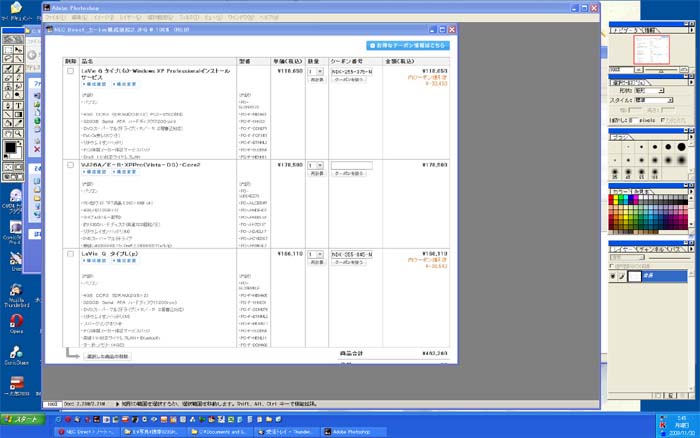Click the empty coupon field in VJ26A row

click(x=351, y=166)
